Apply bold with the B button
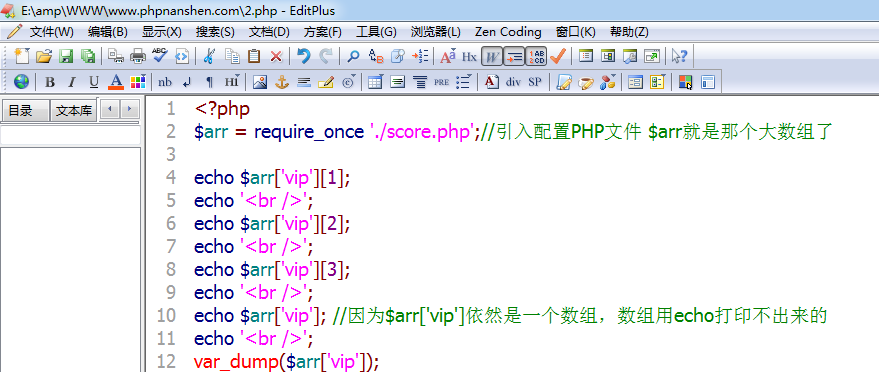This screenshot has width=879, height=372. click(50, 82)
